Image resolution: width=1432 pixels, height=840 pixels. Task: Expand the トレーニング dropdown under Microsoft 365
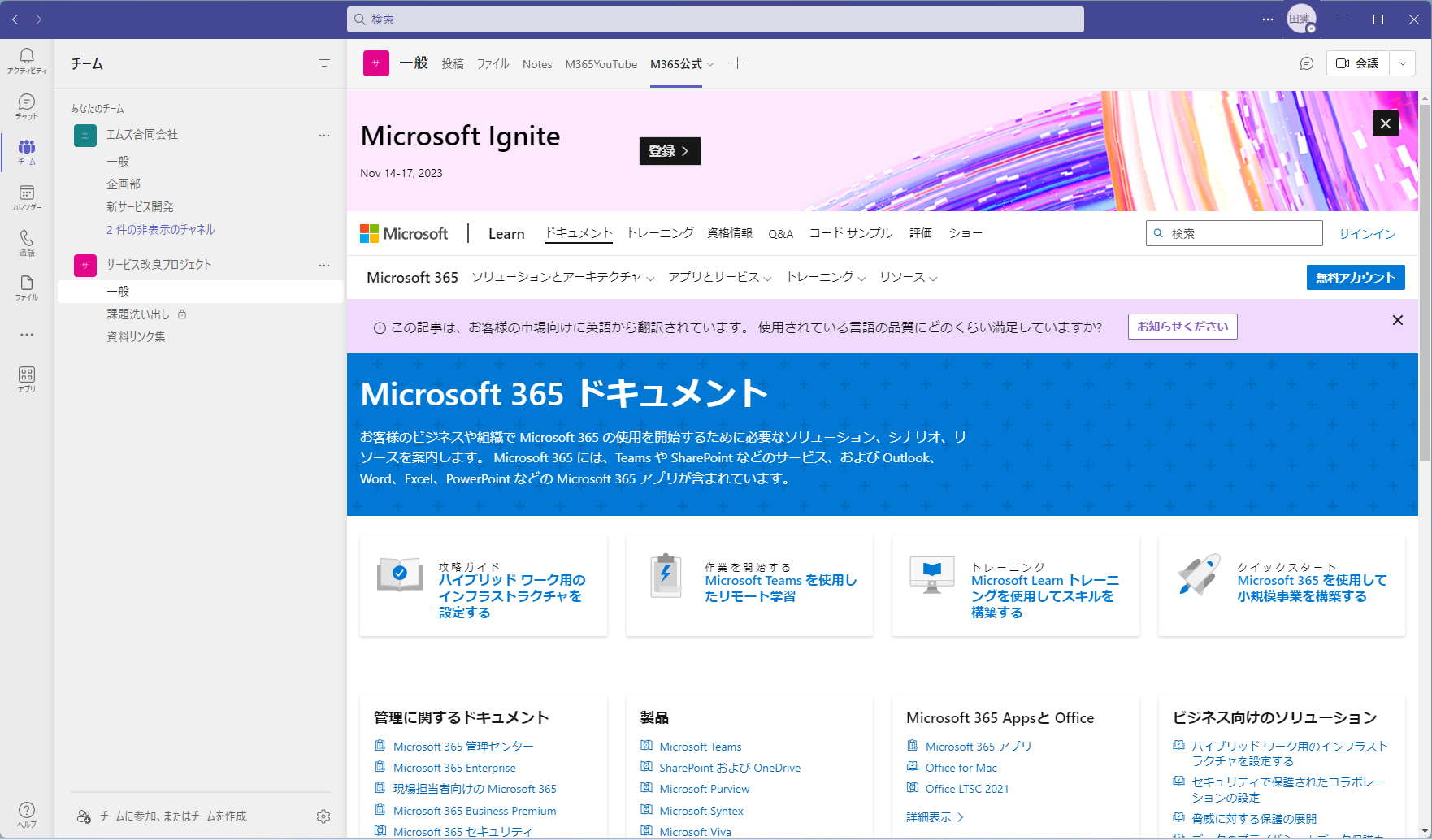coord(826,278)
